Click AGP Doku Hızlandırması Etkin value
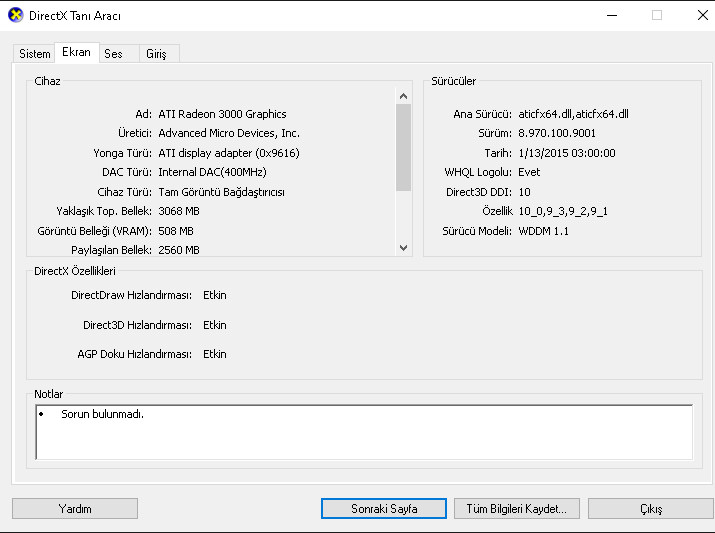Viewport: 715px width, 533px height. 215,354
